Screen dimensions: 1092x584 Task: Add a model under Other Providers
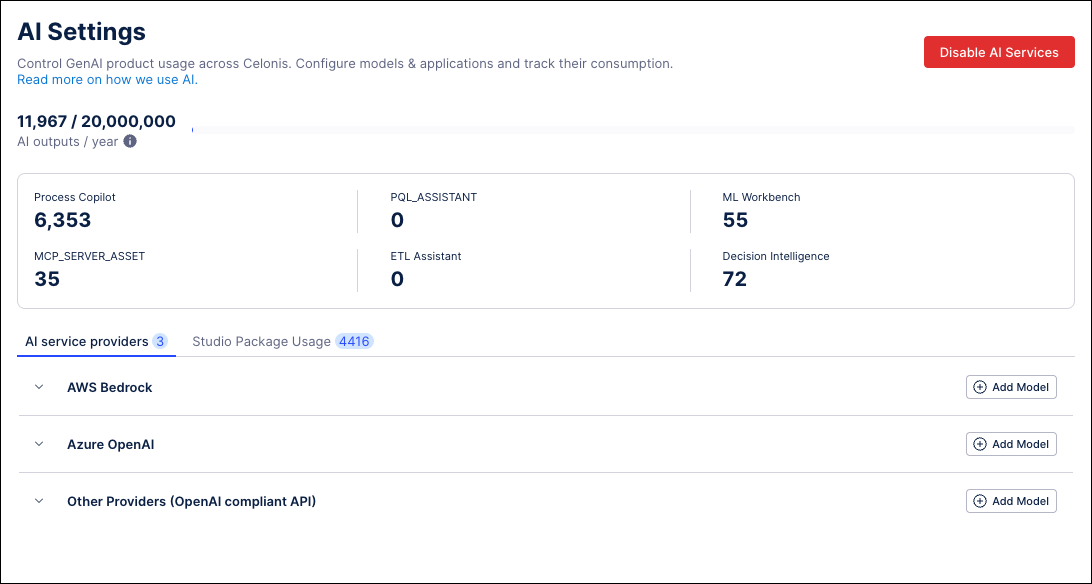click(1011, 501)
